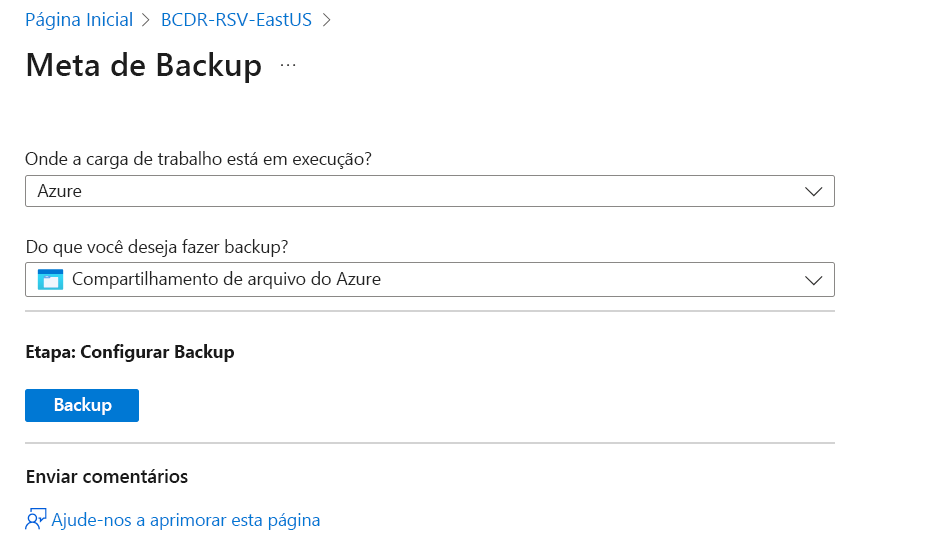
Task: Click the Azure file share icon in dropdown
Action: coord(50,280)
